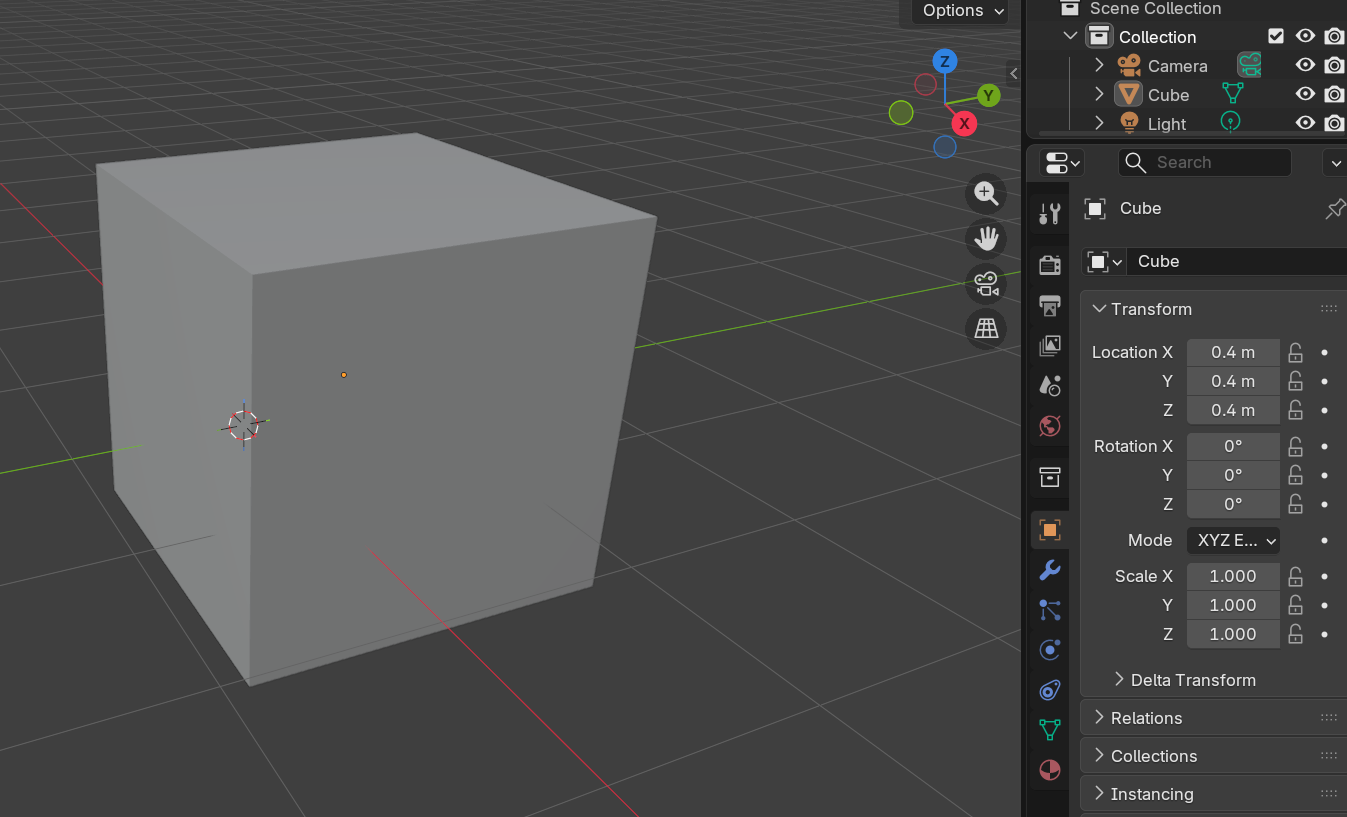This screenshot has height=817, width=1347.
Task: Click the animate dot beside rotation Mode
Action: coord(1324,540)
